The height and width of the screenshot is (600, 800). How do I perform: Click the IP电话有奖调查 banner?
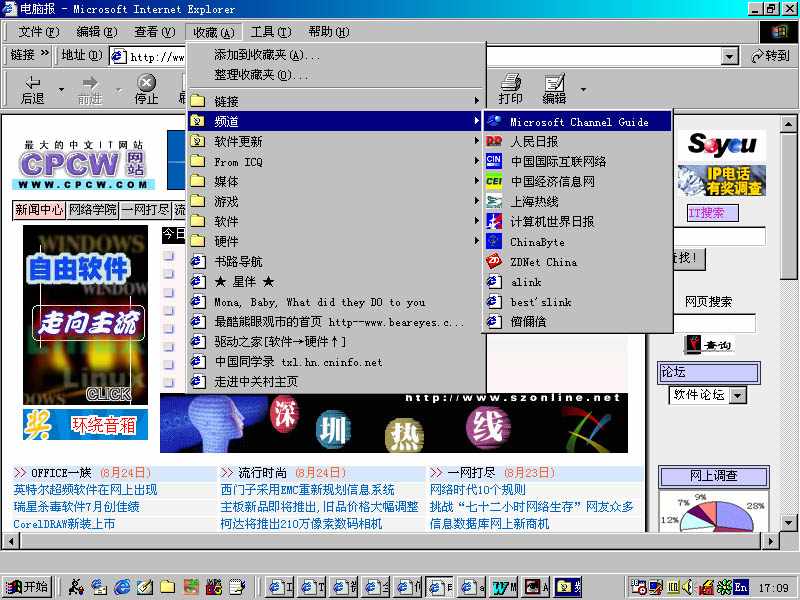pyautogui.click(x=721, y=181)
